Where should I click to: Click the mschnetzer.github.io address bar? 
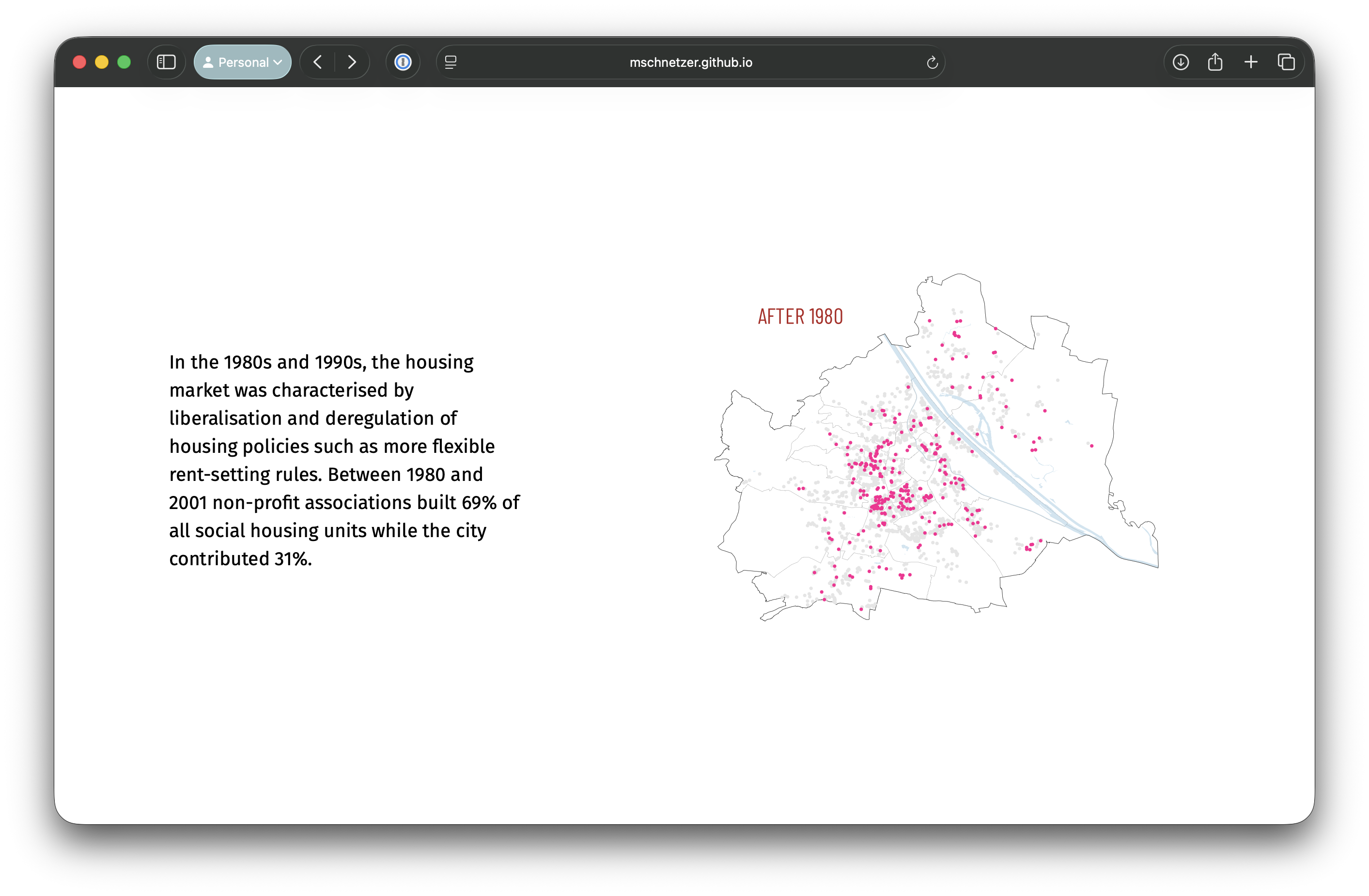click(x=690, y=62)
